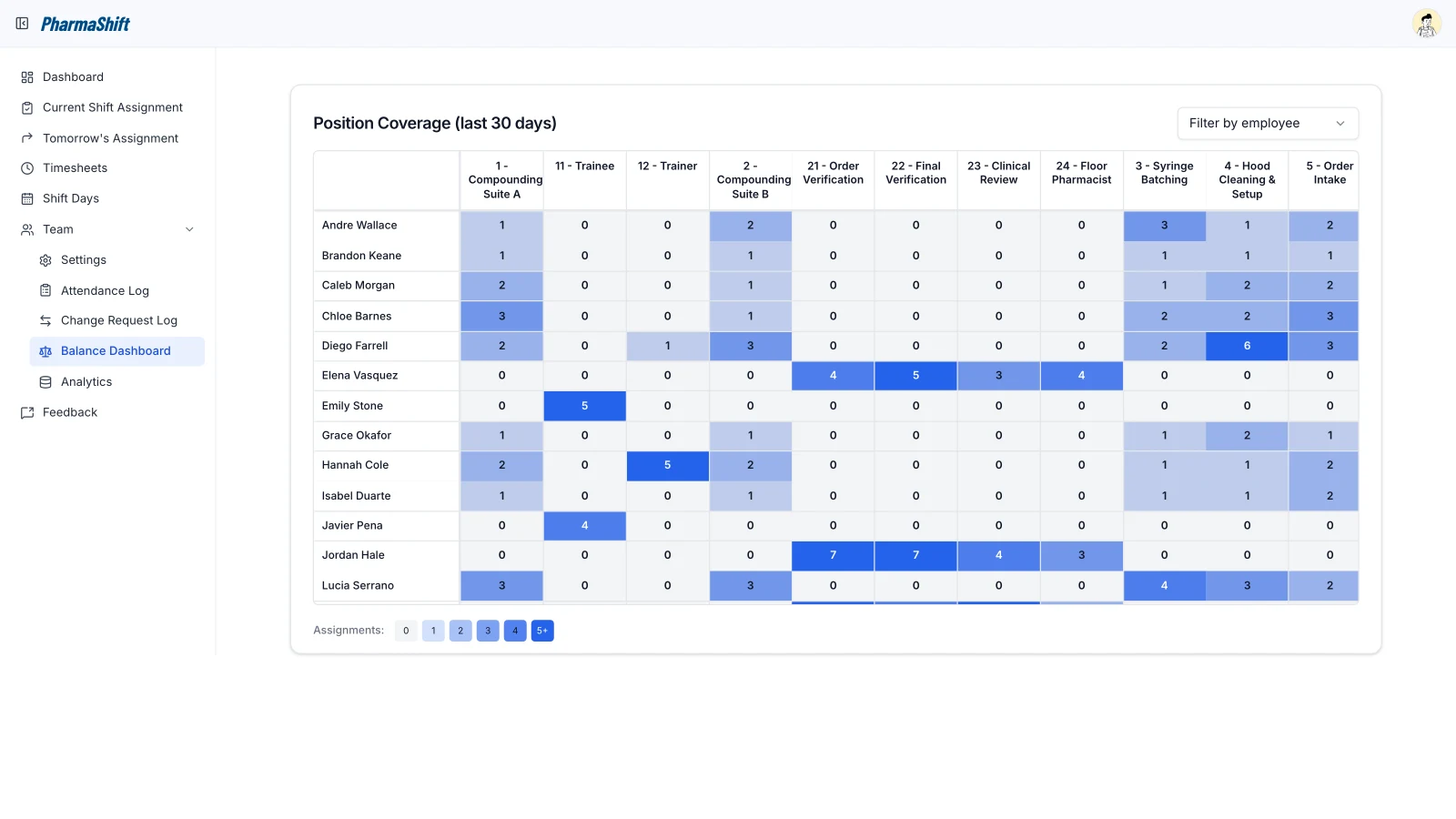
Task: Click Diego Farrell's Hood Cleaning cell showing 6
Action: point(1247,346)
